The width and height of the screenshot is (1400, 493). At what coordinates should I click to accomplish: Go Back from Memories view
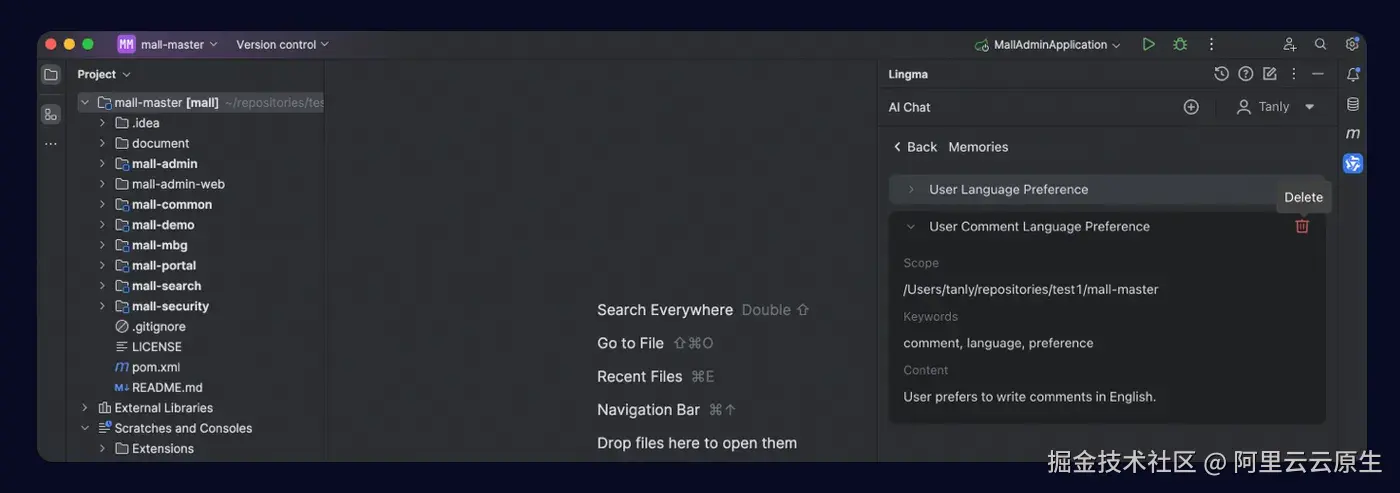coord(914,147)
